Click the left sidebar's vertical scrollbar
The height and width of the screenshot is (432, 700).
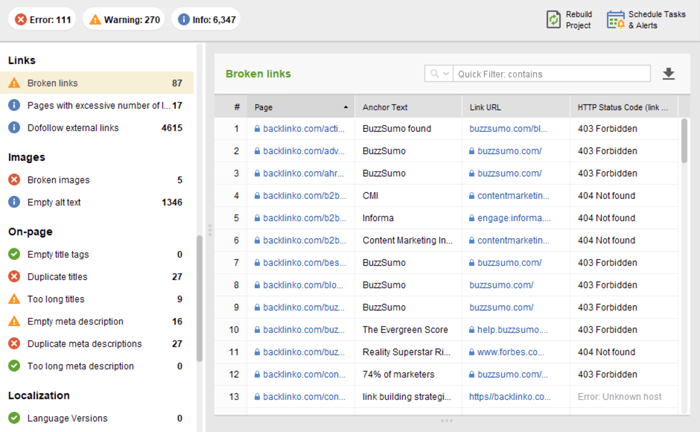pyautogui.click(x=200, y=298)
